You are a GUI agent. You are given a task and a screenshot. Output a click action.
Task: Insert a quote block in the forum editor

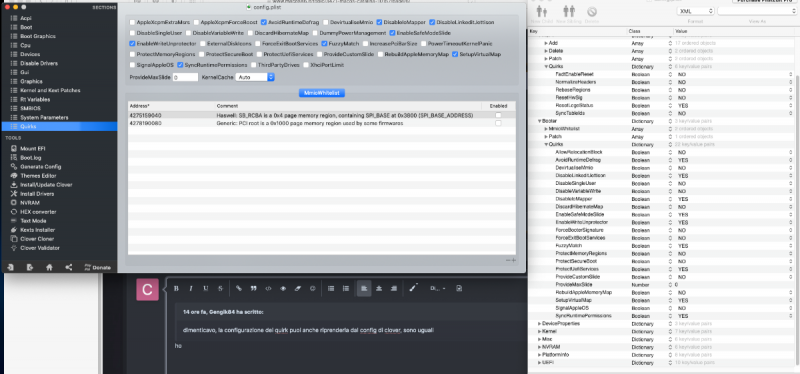[x=254, y=288]
